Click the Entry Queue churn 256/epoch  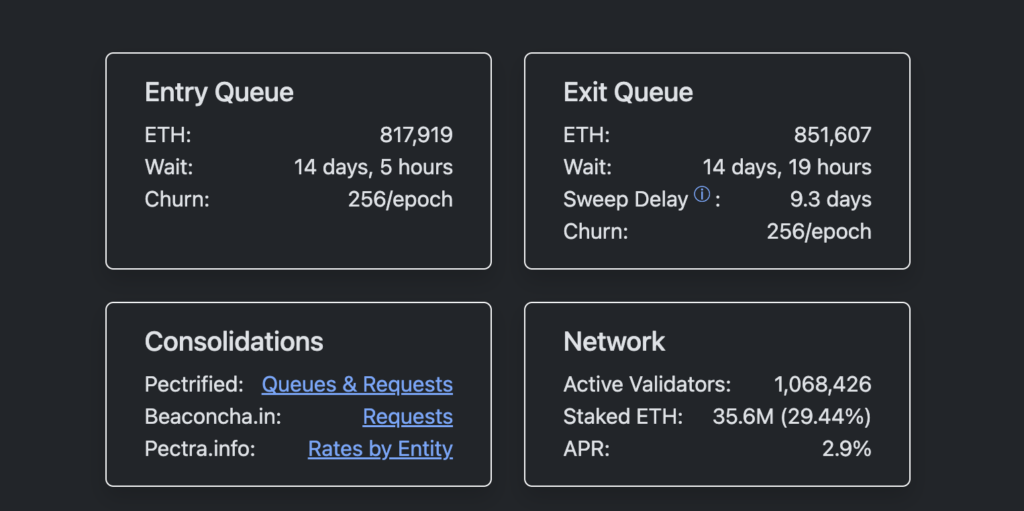point(400,199)
